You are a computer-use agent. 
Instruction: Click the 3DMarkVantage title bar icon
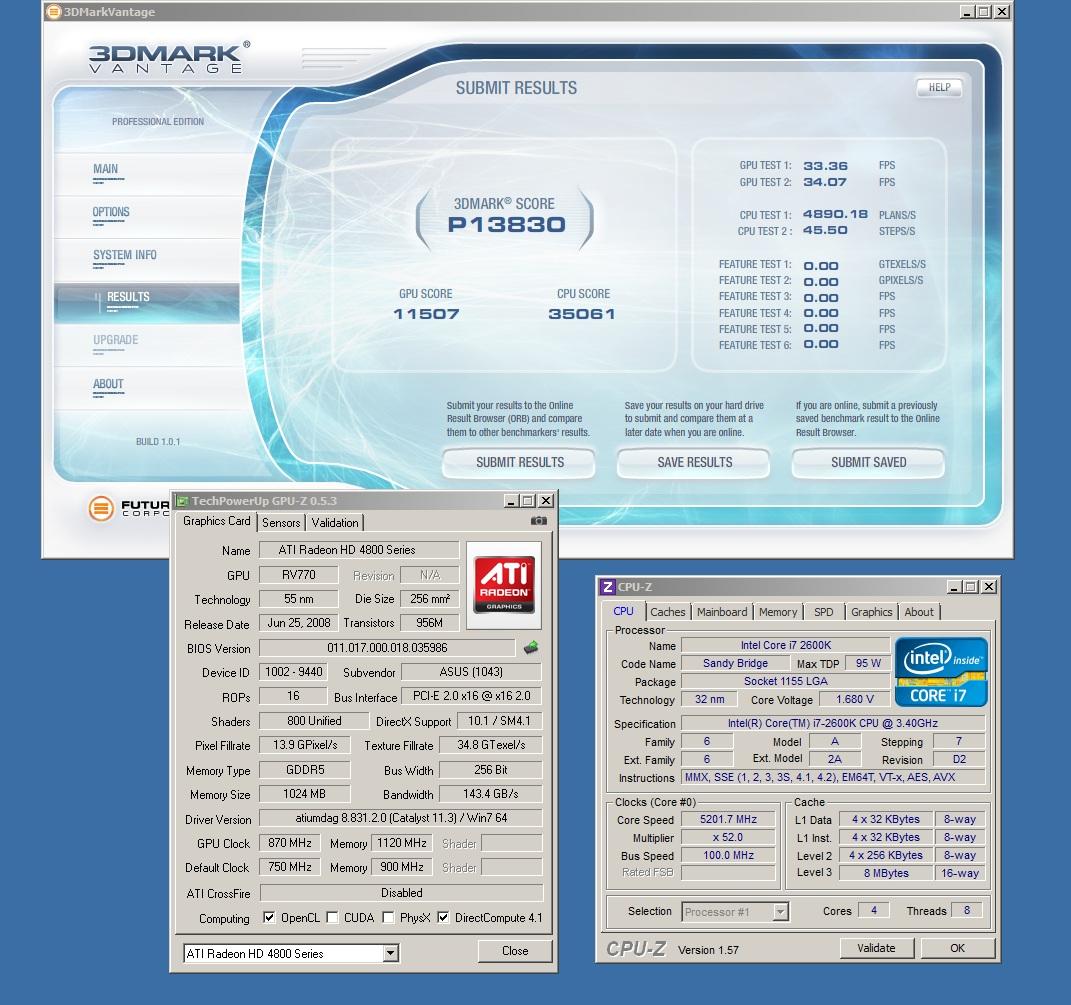tap(53, 12)
